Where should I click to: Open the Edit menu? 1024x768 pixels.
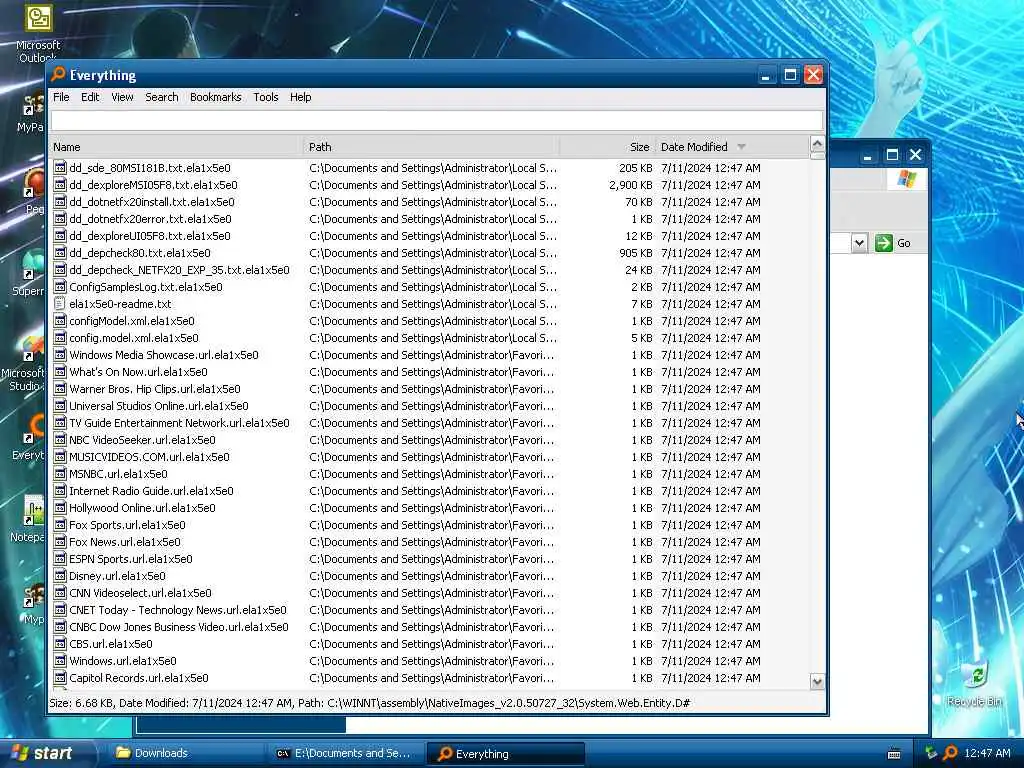click(90, 97)
